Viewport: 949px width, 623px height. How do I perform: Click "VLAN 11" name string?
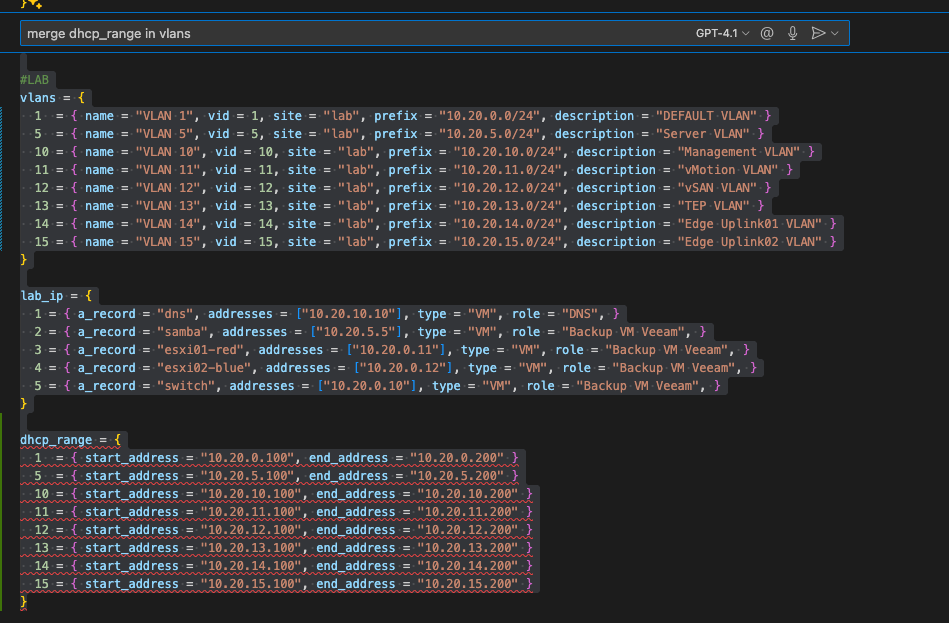(x=168, y=170)
